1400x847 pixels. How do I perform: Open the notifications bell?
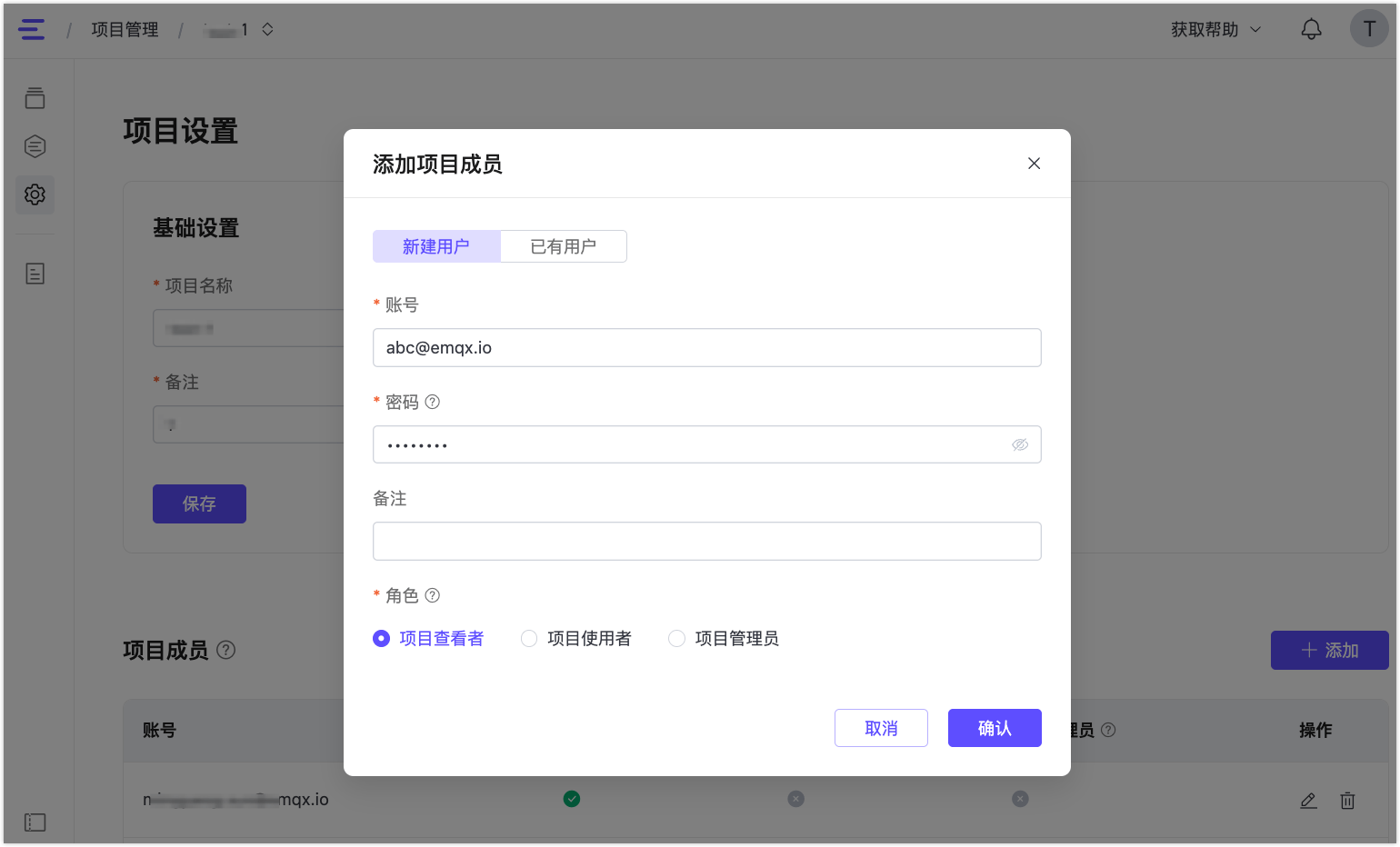click(x=1311, y=28)
